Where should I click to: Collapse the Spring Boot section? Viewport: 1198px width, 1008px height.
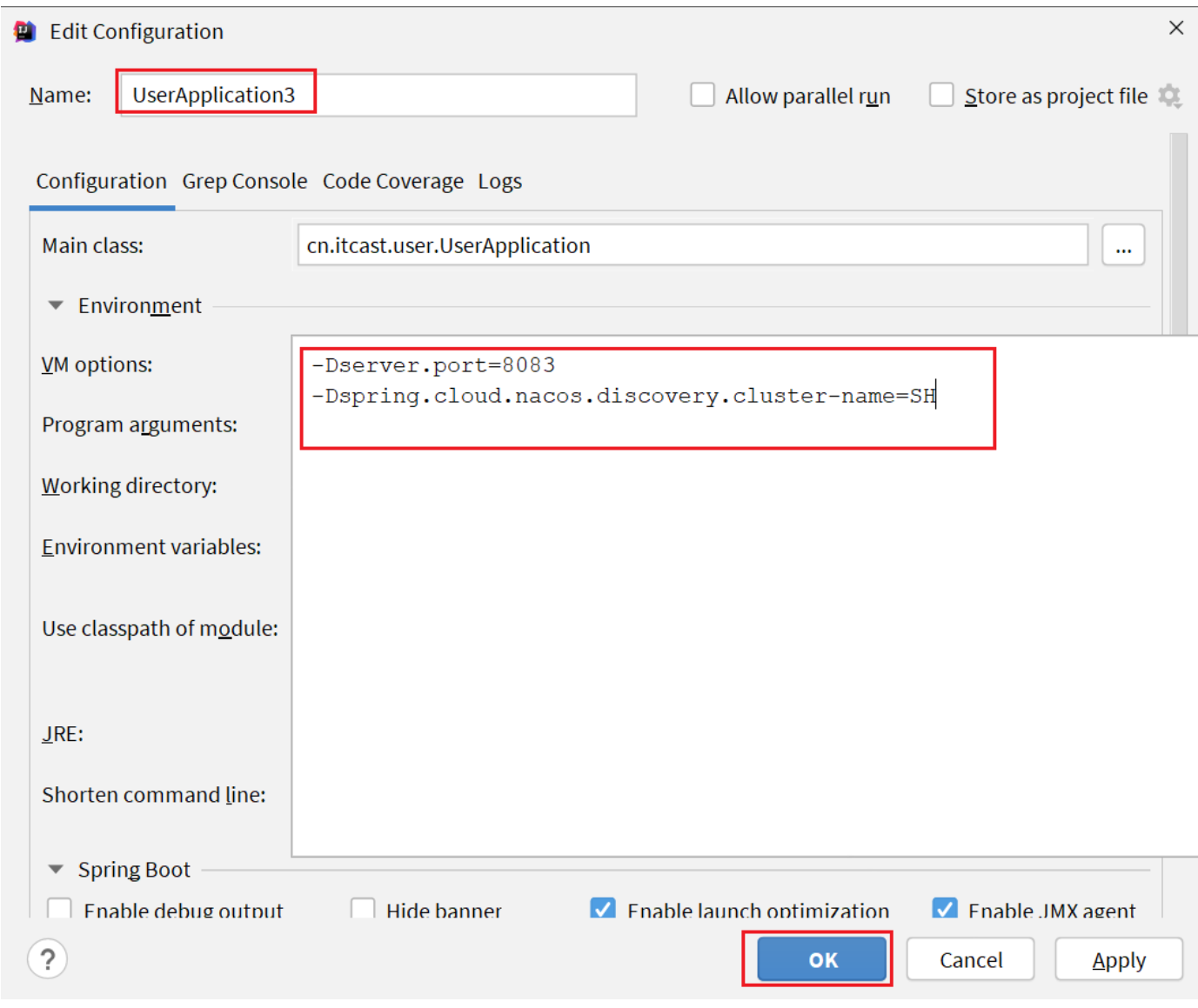point(56,870)
